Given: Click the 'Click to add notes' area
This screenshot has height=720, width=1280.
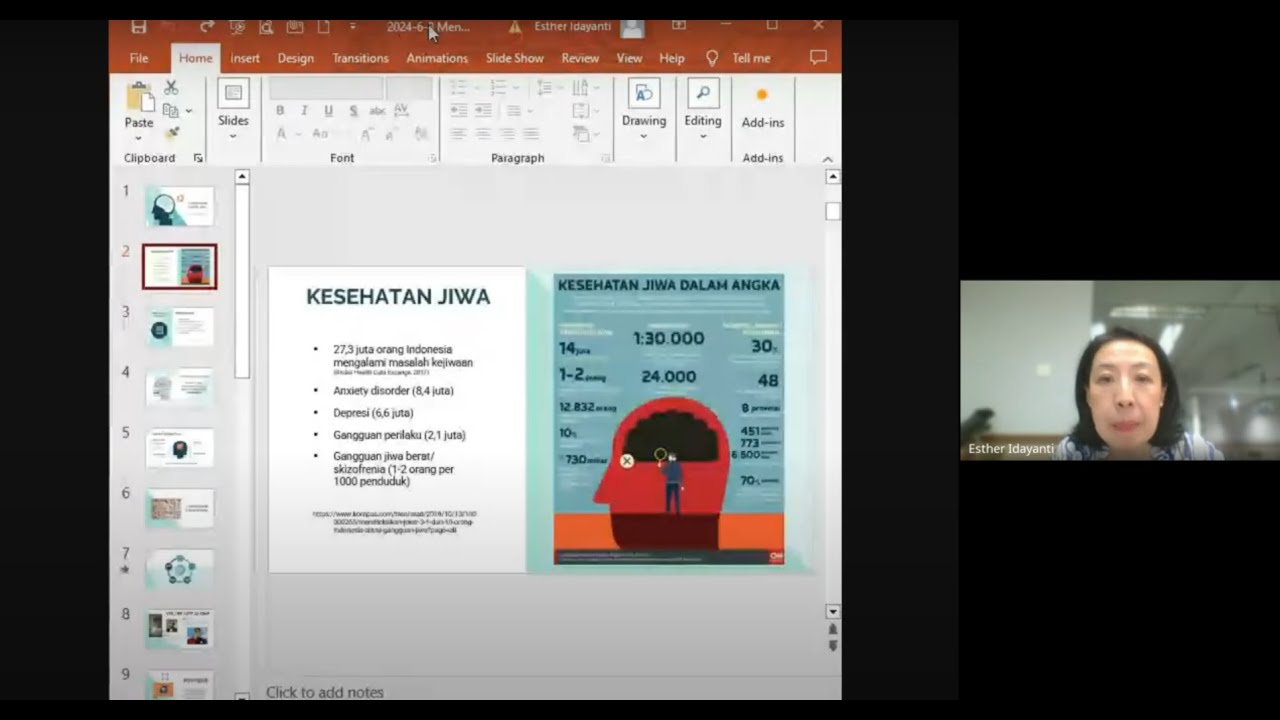Looking at the screenshot, I should [x=325, y=691].
